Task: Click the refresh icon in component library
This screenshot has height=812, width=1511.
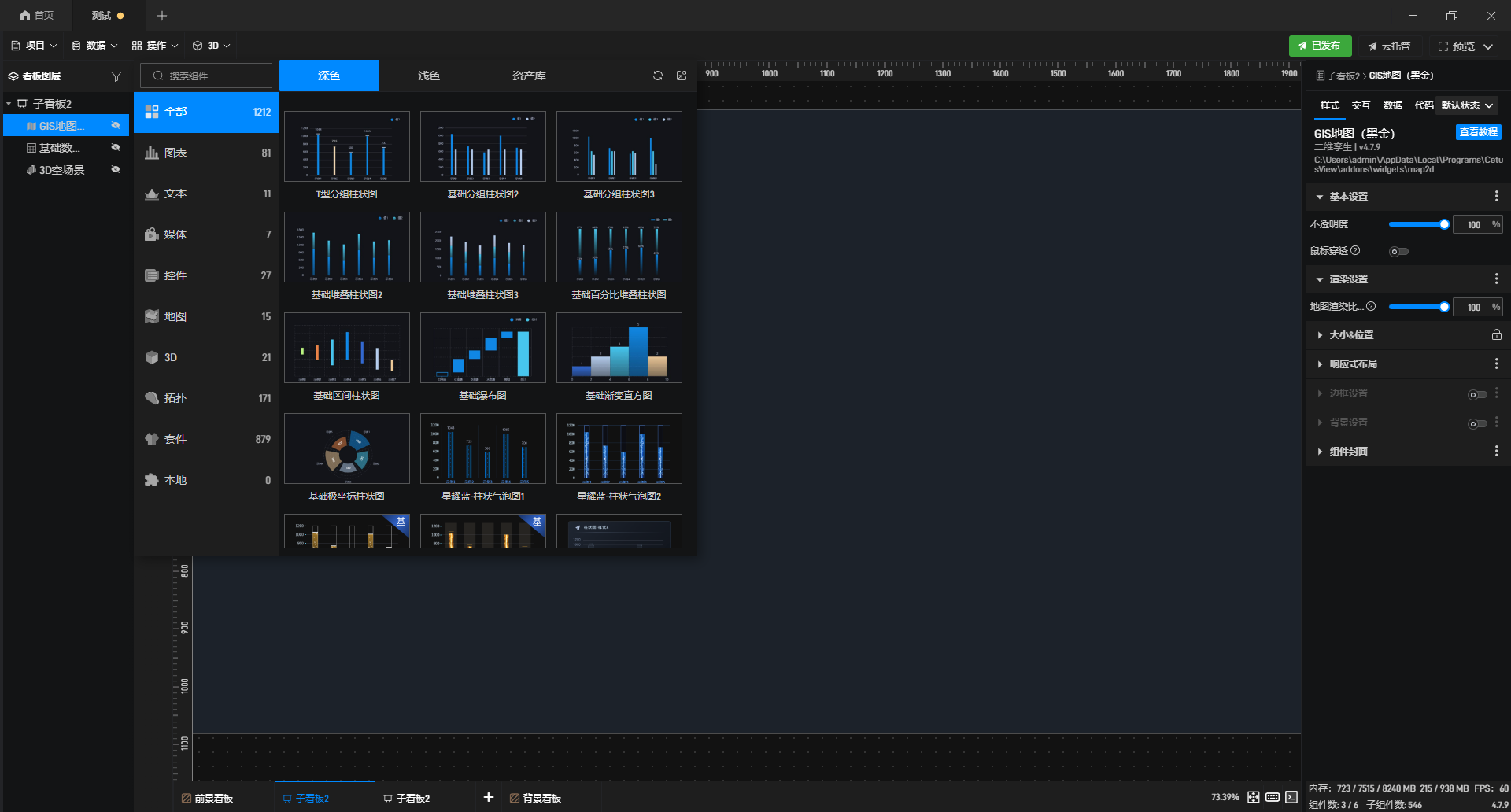Action: (x=658, y=76)
